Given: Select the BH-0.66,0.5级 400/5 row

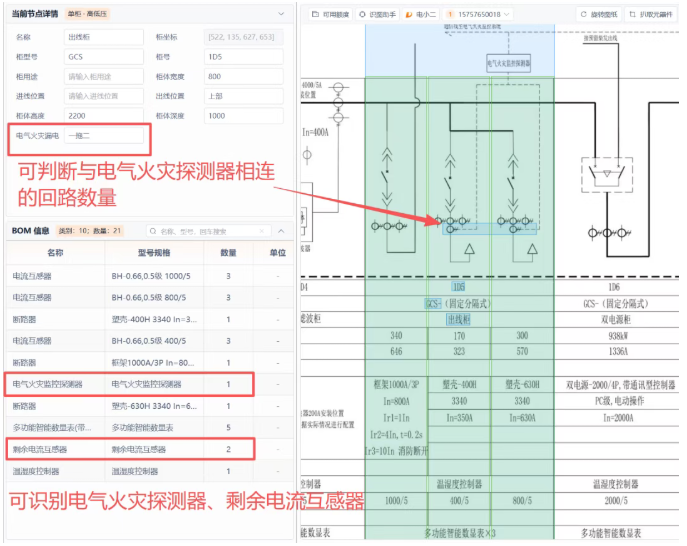Looking at the screenshot, I should click(149, 341).
